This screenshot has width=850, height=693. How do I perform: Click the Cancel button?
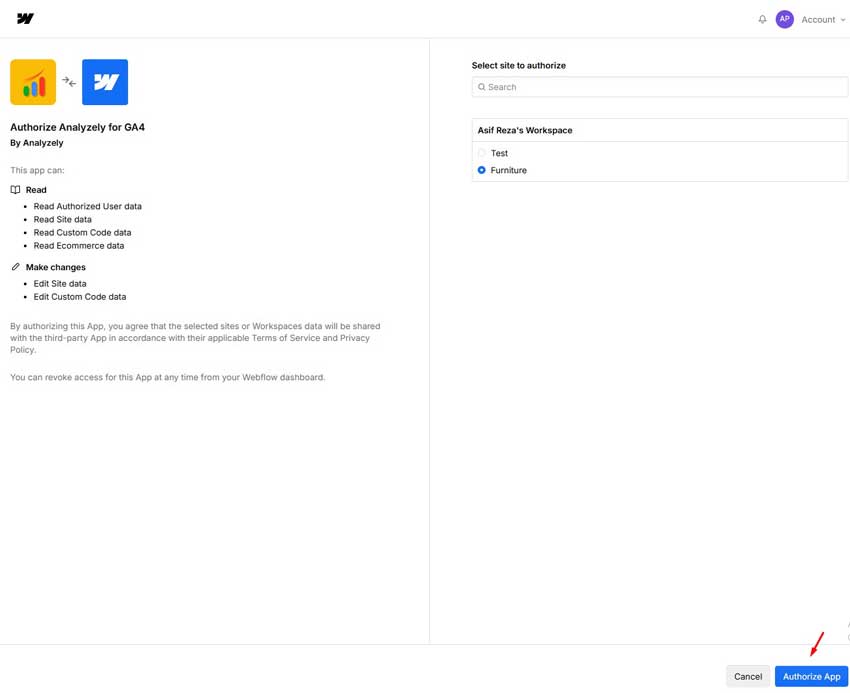748,676
